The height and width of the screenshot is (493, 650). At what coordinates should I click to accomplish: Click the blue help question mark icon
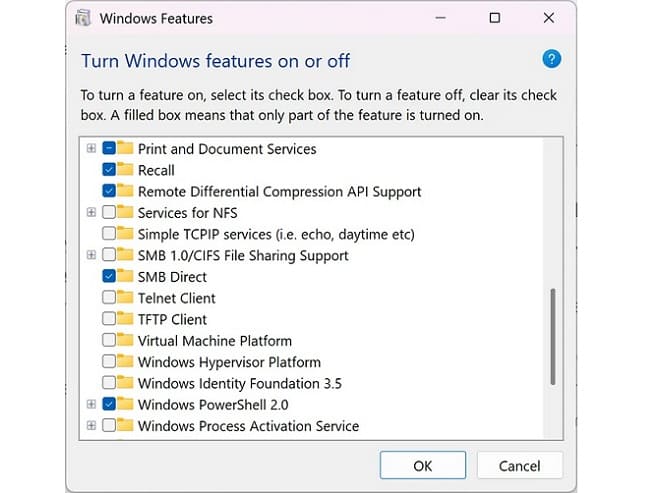[x=551, y=59]
